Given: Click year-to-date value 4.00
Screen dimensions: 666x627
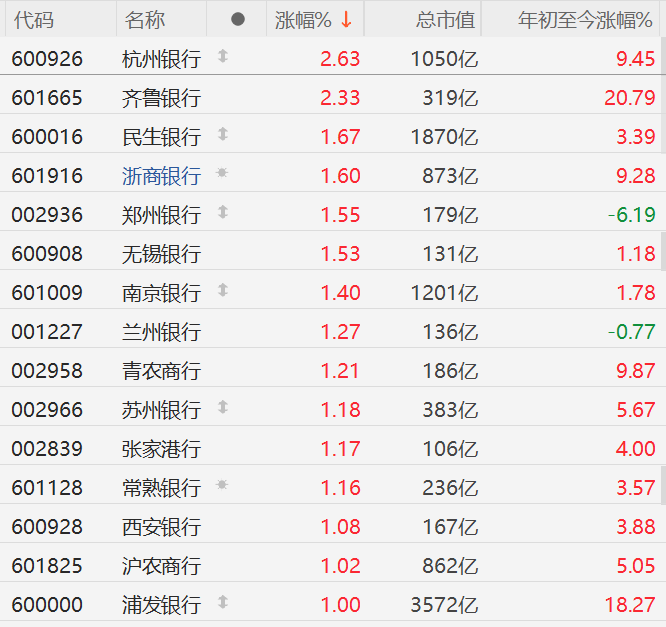Looking at the screenshot, I should (x=635, y=449).
